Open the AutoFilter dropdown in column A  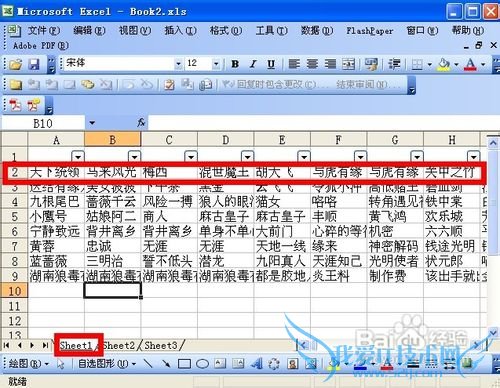click(78, 156)
